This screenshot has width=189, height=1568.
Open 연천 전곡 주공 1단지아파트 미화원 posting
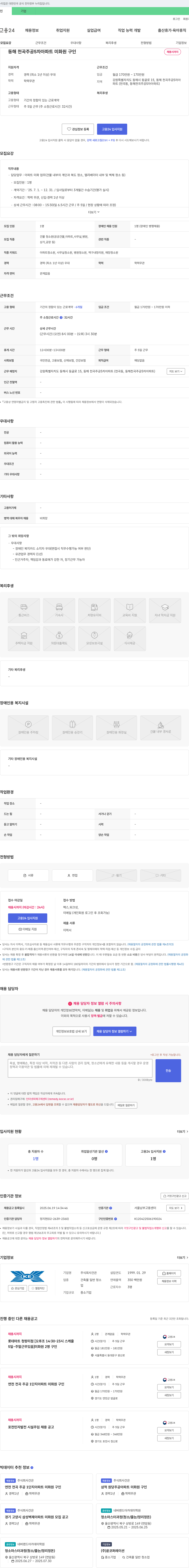(36, 1384)
